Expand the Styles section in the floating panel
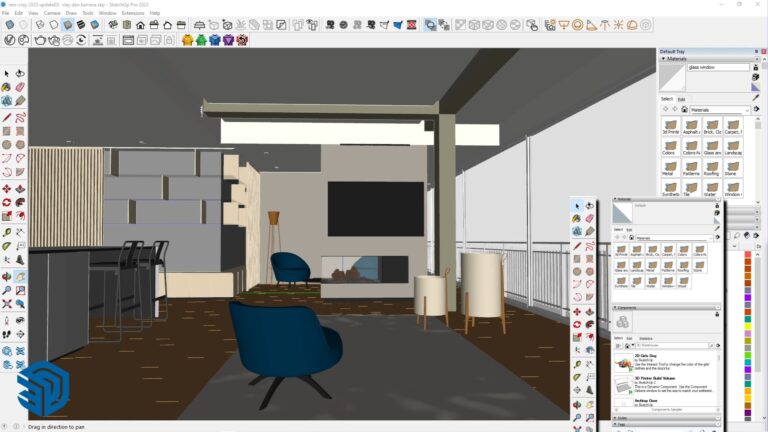This screenshot has width=768, height=432. (x=666, y=418)
